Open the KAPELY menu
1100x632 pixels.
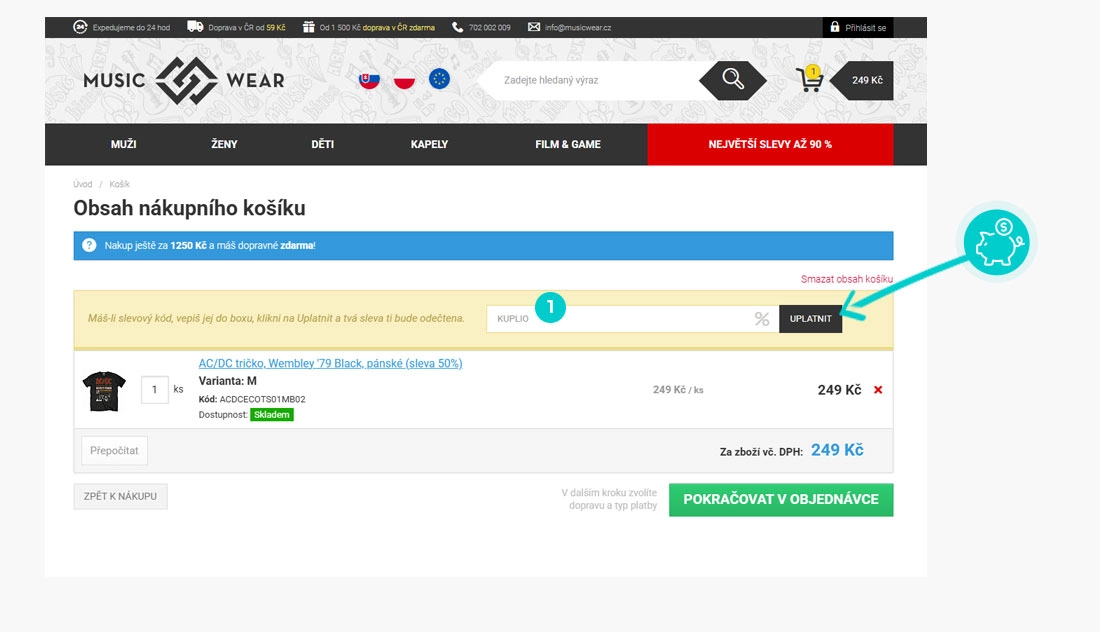click(429, 144)
